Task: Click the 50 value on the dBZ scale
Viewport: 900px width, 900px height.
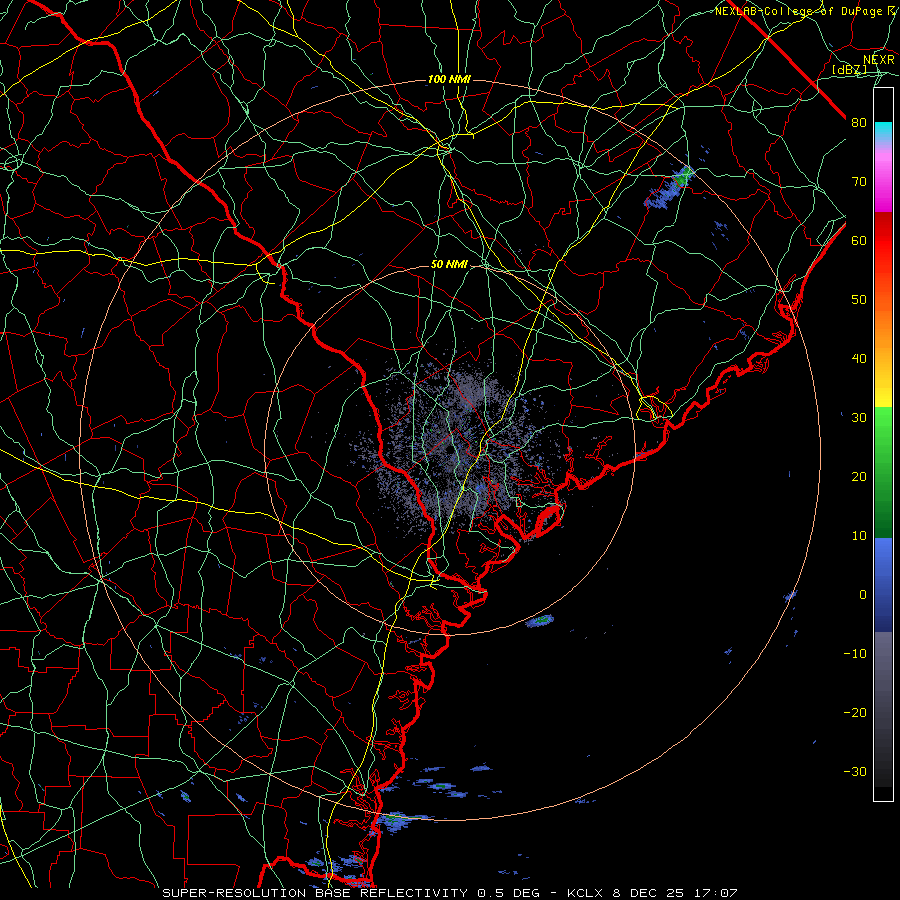Action: click(859, 300)
